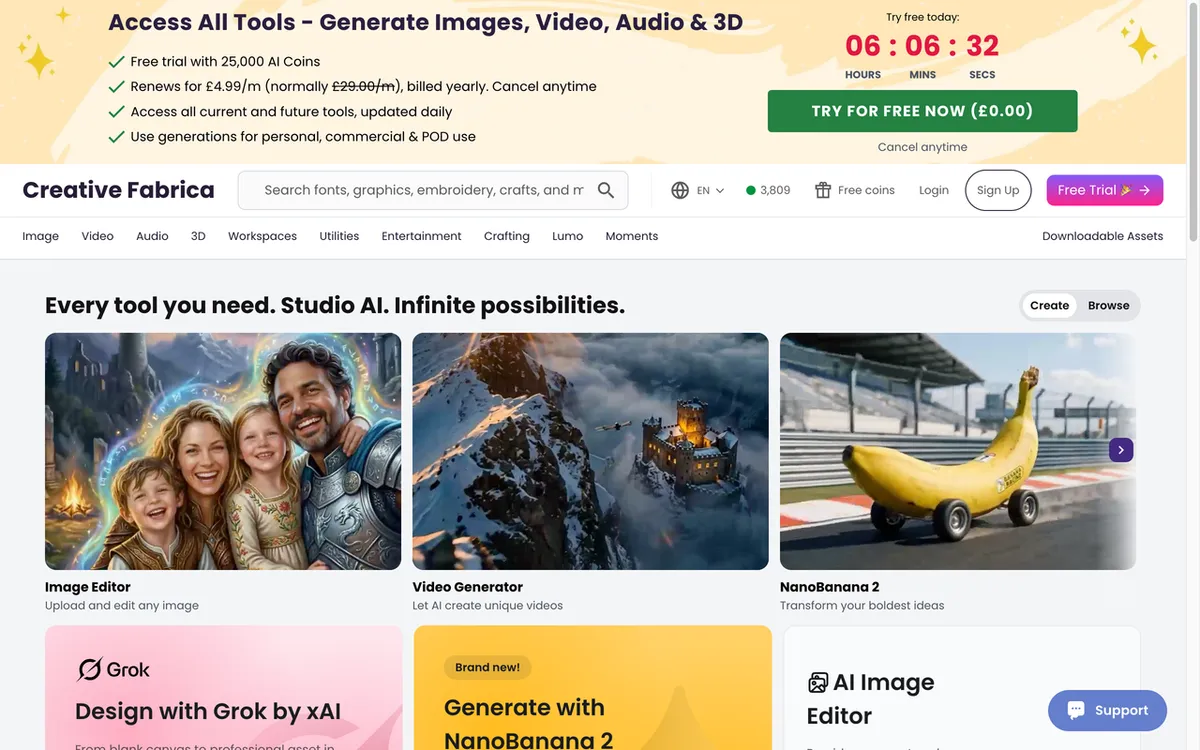This screenshot has height=750, width=1200.
Task: Click the Video Generator title link
Action: pos(468,587)
